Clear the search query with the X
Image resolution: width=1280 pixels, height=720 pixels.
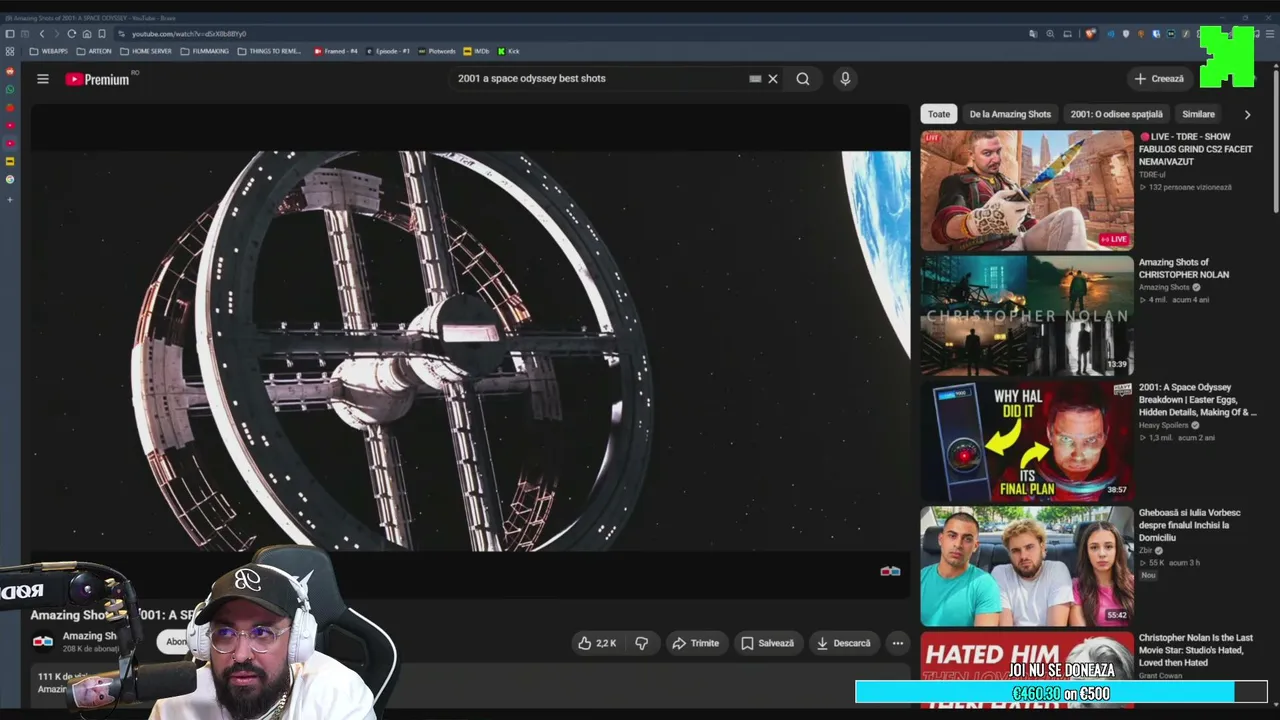click(773, 79)
